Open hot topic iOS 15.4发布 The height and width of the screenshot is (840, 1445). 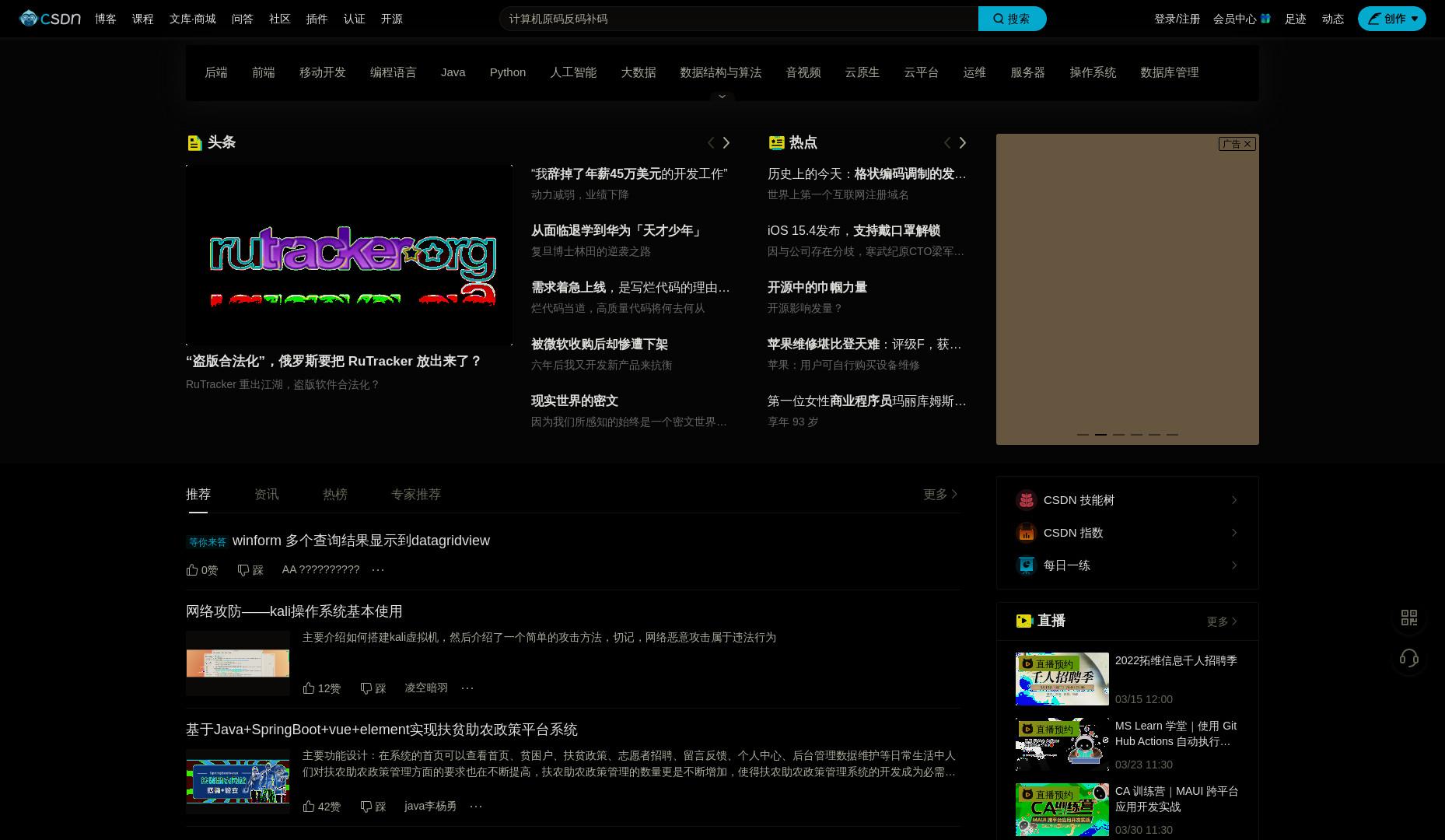pos(854,231)
